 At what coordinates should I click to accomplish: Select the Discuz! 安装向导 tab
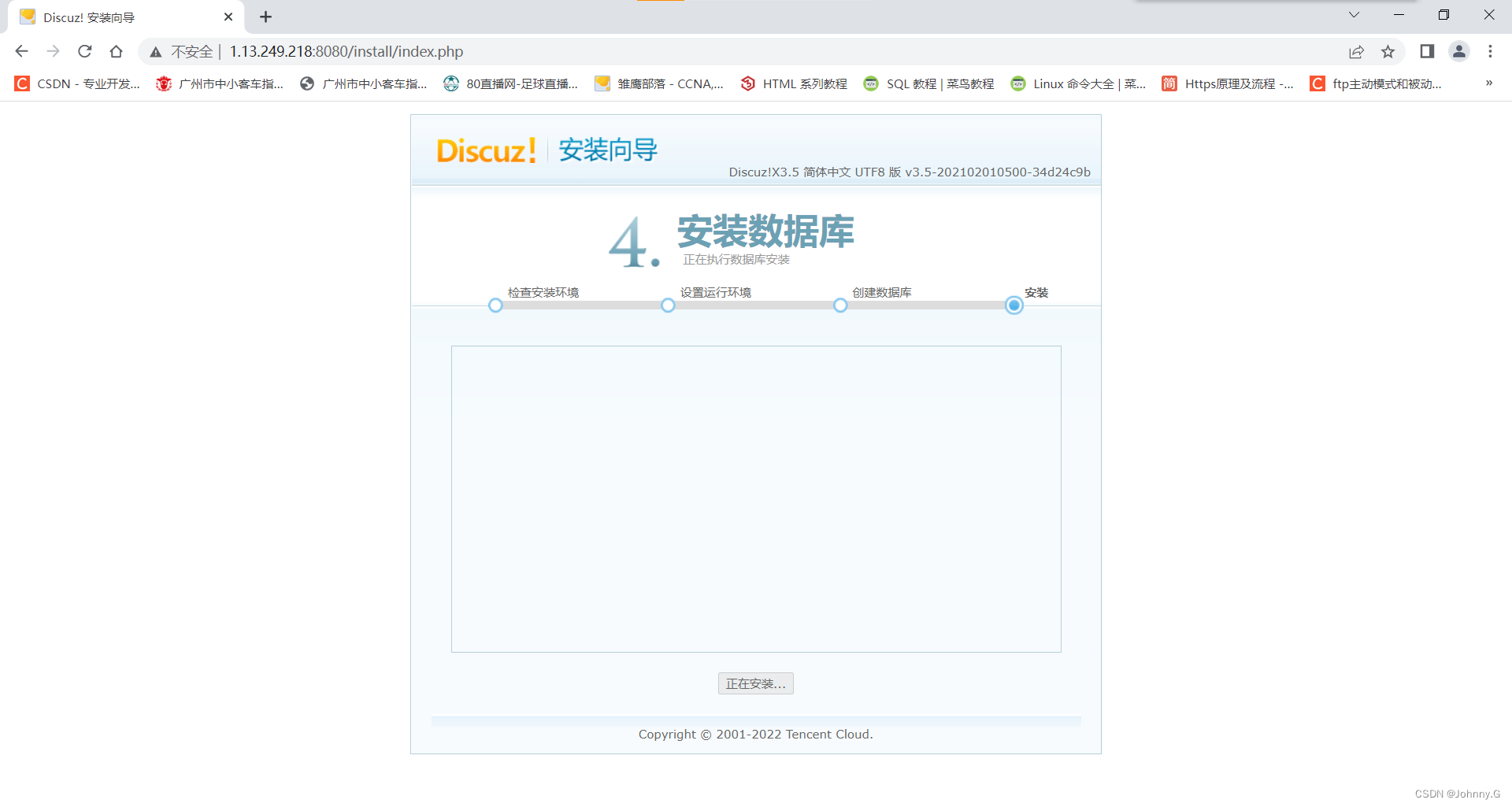point(126,17)
